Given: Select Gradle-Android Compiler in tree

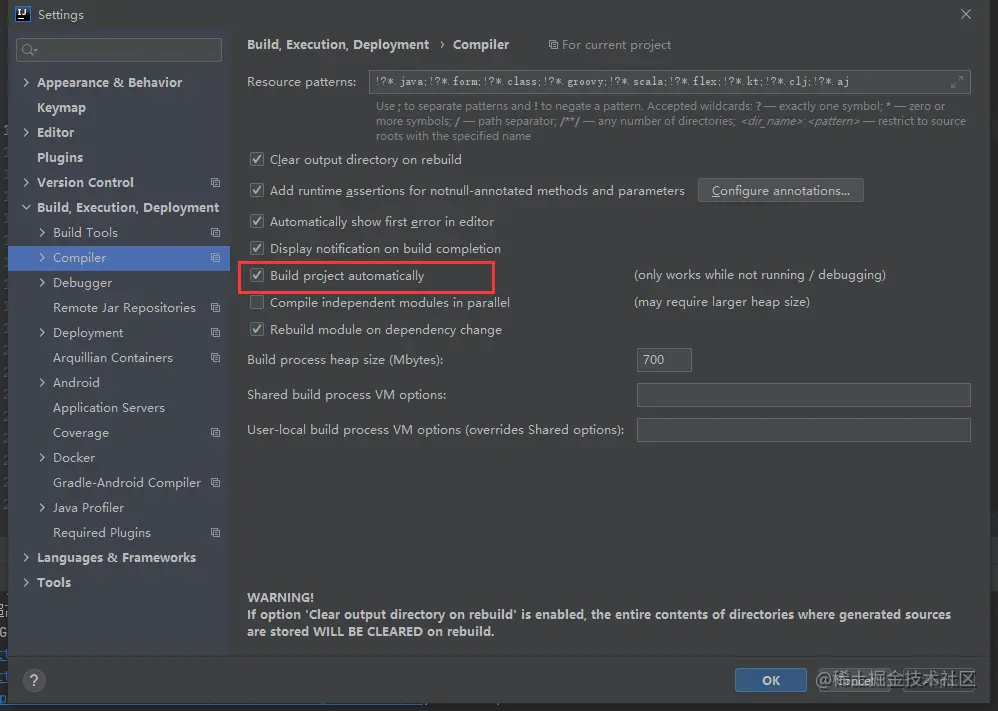Looking at the screenshot, I should pos(127,482).
